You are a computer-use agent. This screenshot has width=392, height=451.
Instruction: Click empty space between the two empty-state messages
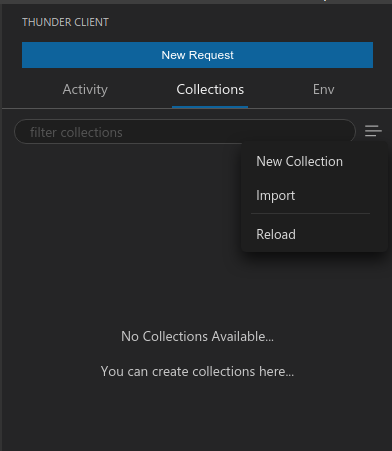pyautogui.click(x=197, y=354)
